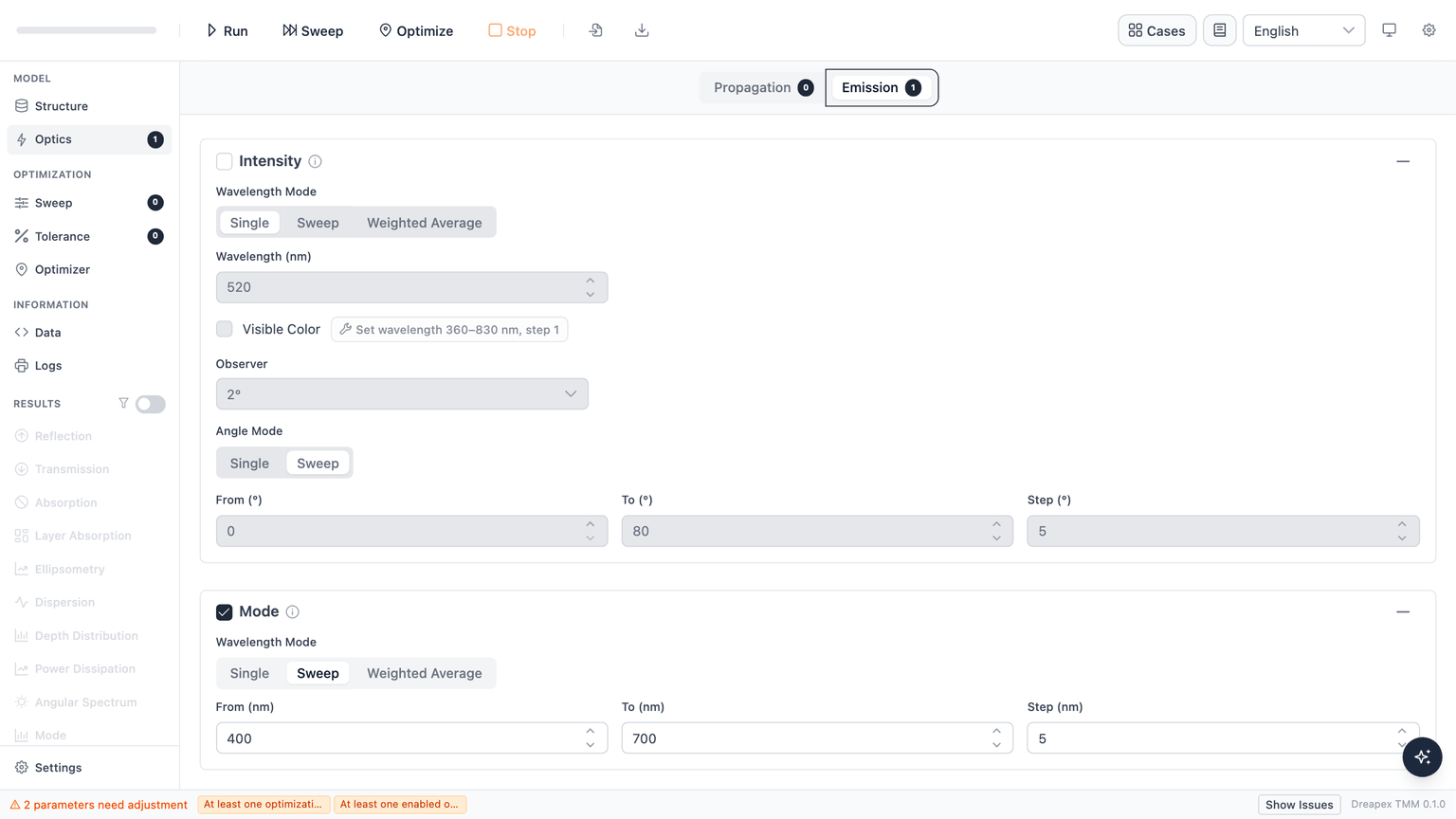Screen dimensions: 1456x819
Task: Collapse the Mode section
Action: 1403,612
